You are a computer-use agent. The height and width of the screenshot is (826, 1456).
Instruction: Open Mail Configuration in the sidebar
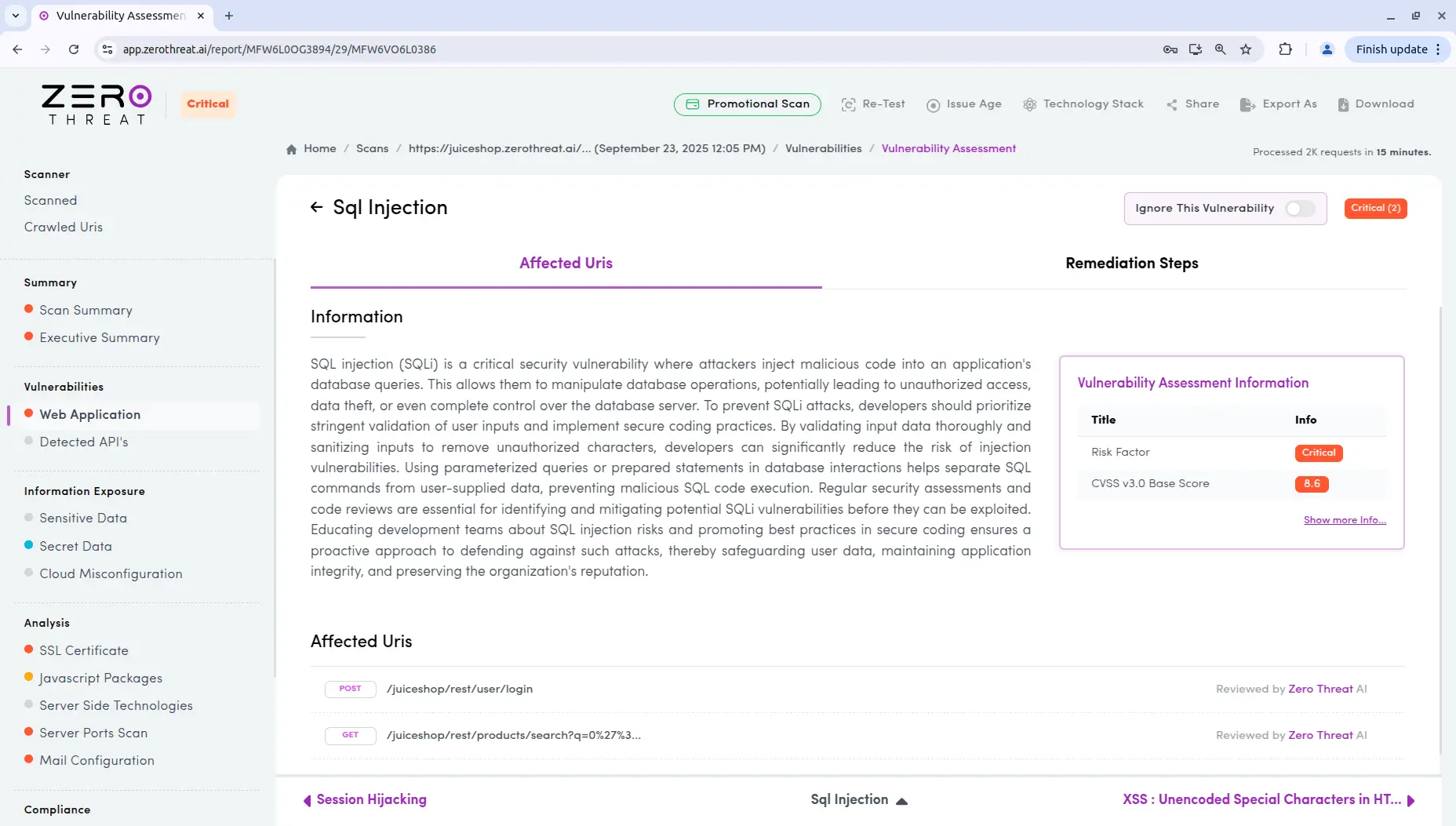tap(96, 761)
